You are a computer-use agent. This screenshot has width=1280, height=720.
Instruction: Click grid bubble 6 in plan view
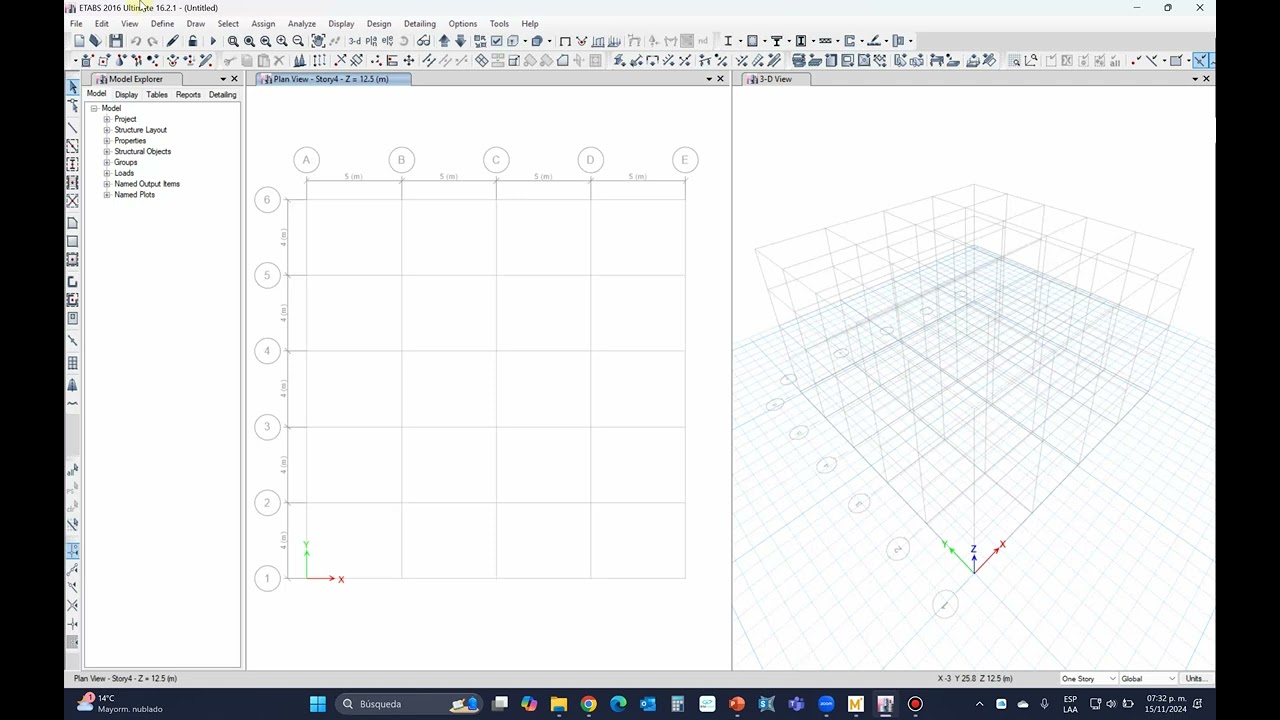(267, 200)
